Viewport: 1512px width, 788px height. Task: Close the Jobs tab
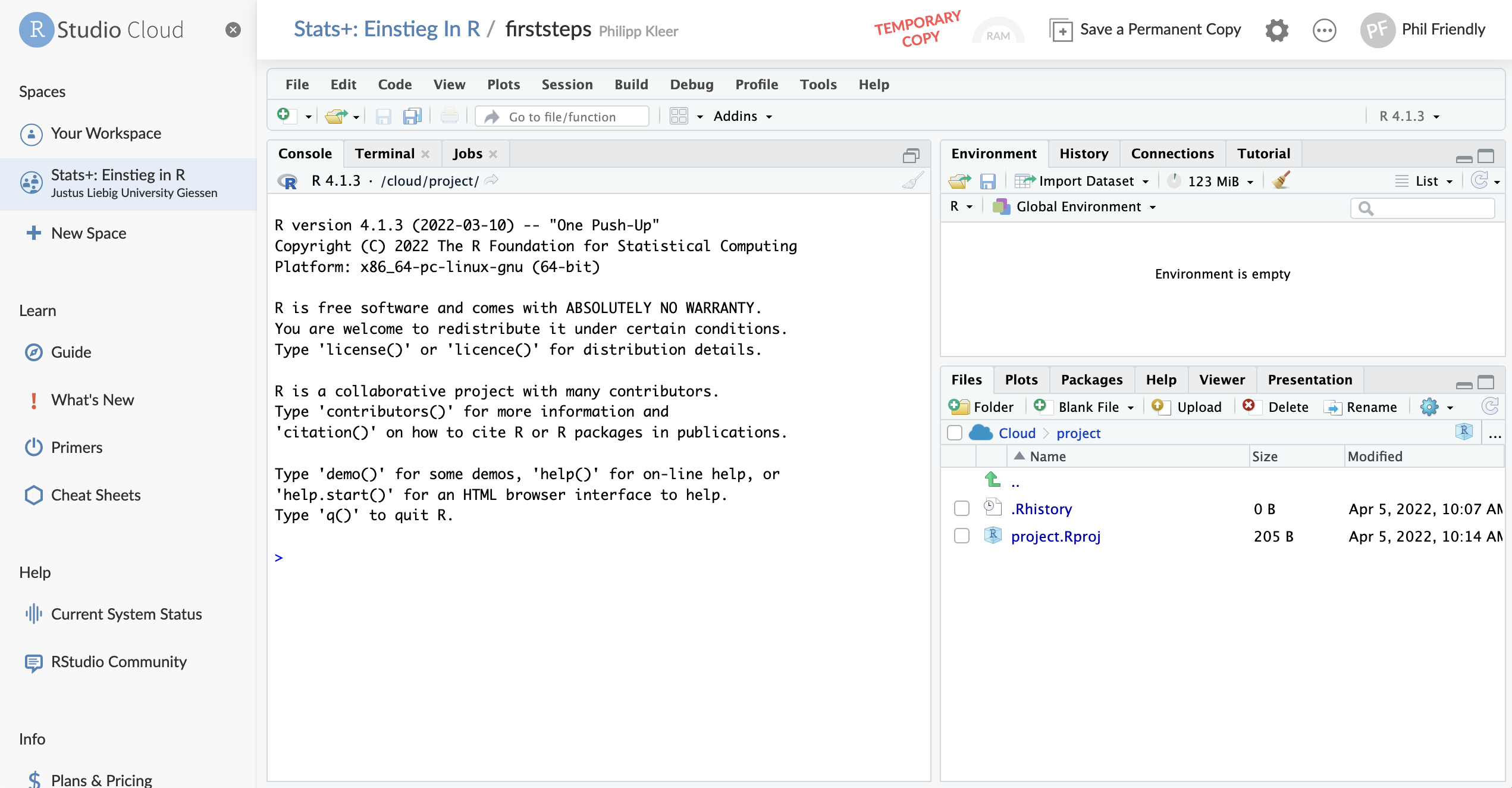(493, 154)
